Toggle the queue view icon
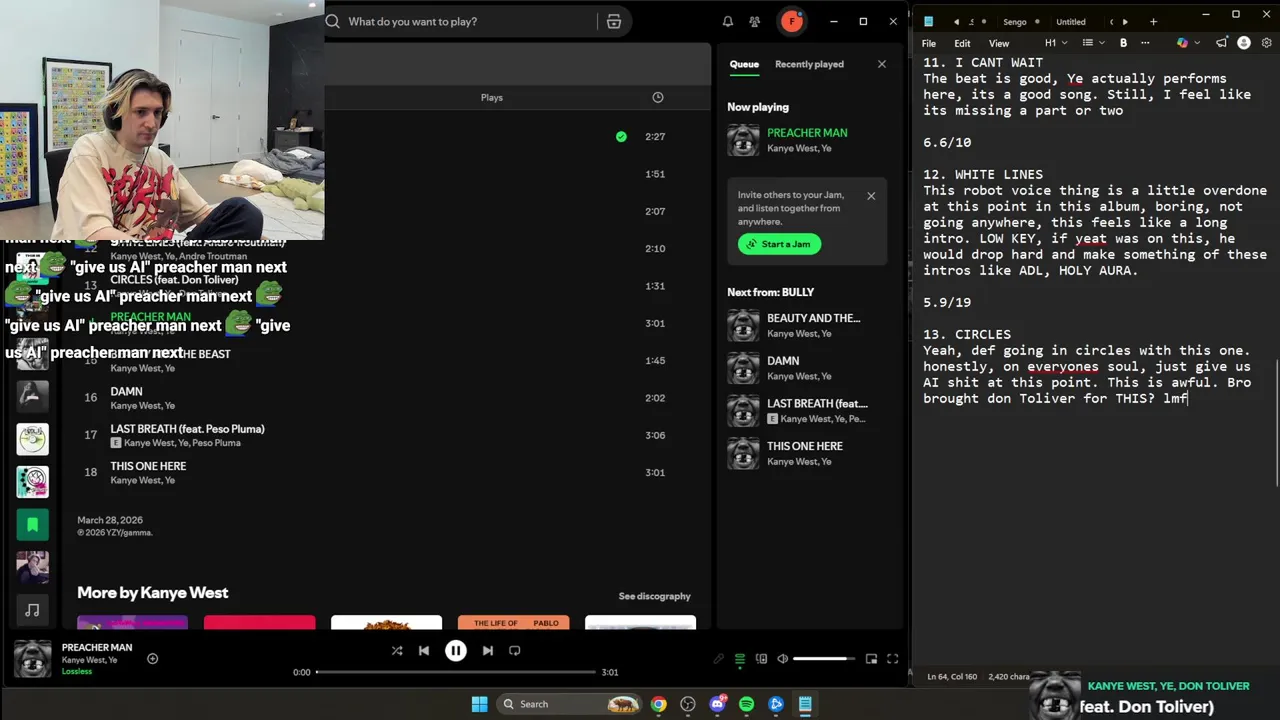The image size is (1280, 720). coord(740,659)
